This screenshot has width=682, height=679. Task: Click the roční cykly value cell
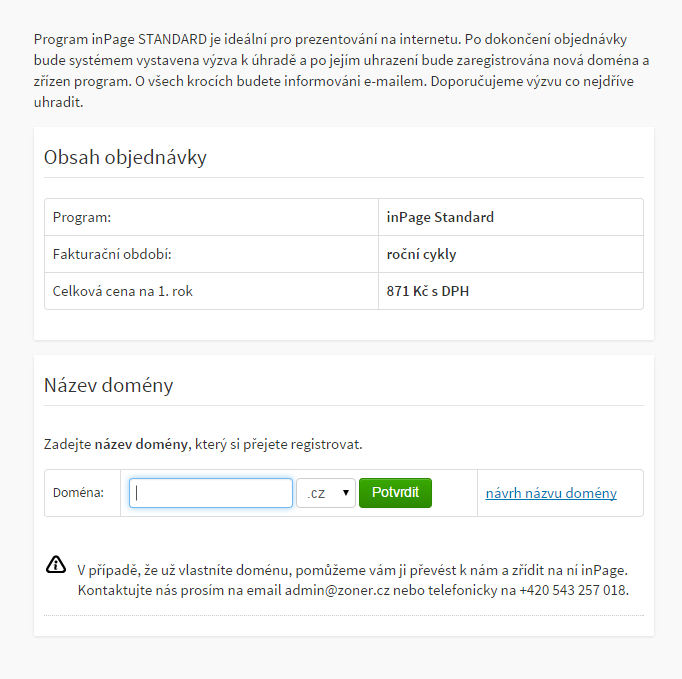pos(511,254)
